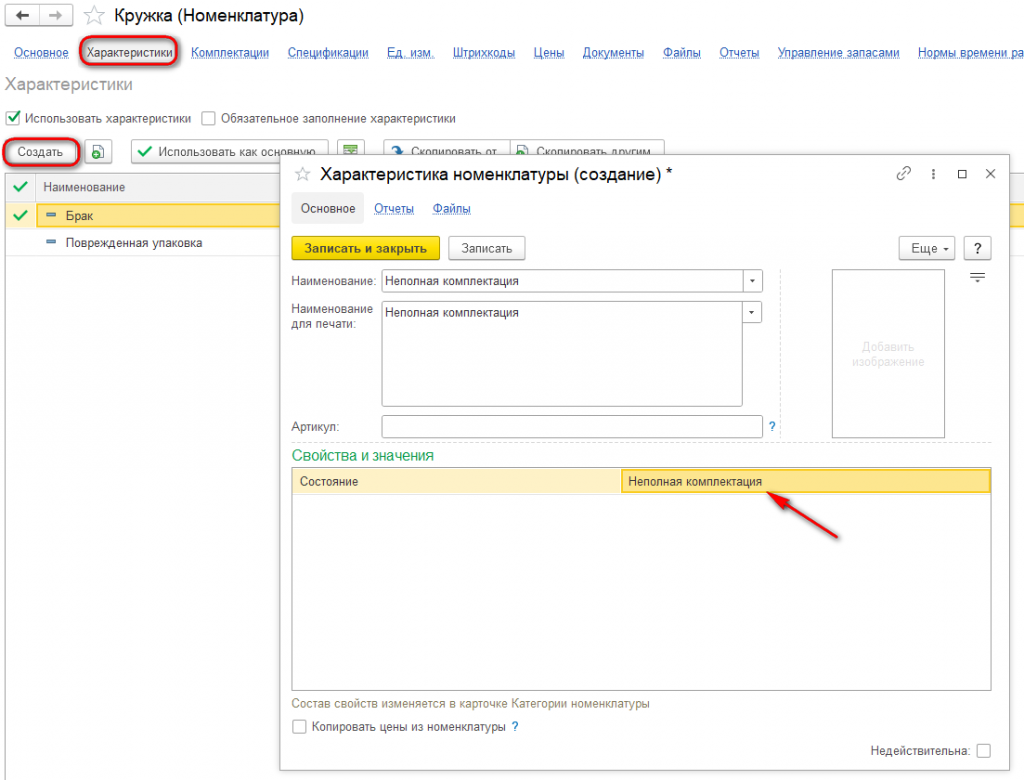Select the Поврежденная упаковка row
This screenshot has height=780, width=1024.
[143, 242]
